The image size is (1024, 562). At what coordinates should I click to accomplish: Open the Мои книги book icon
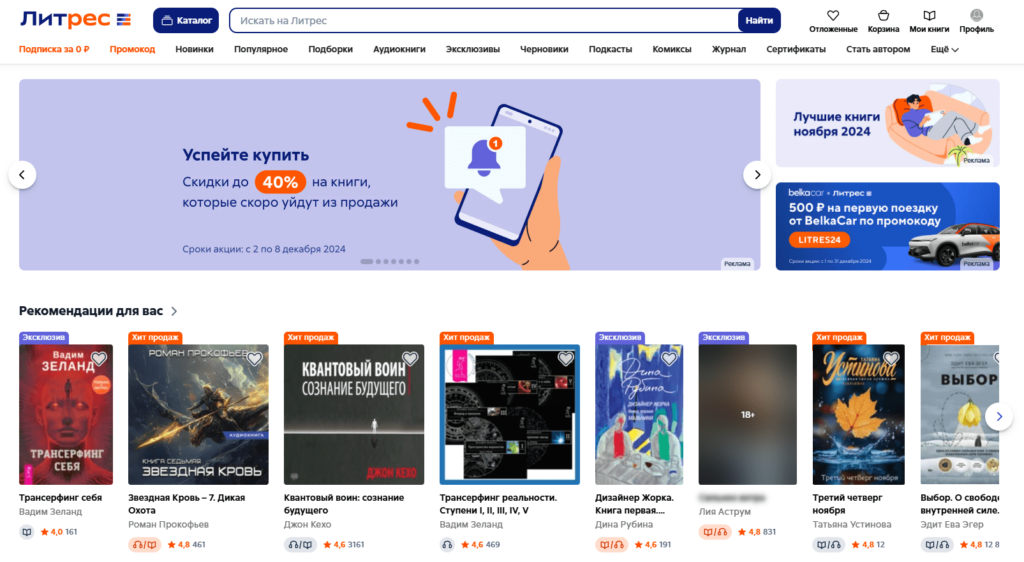coord(929,15)
